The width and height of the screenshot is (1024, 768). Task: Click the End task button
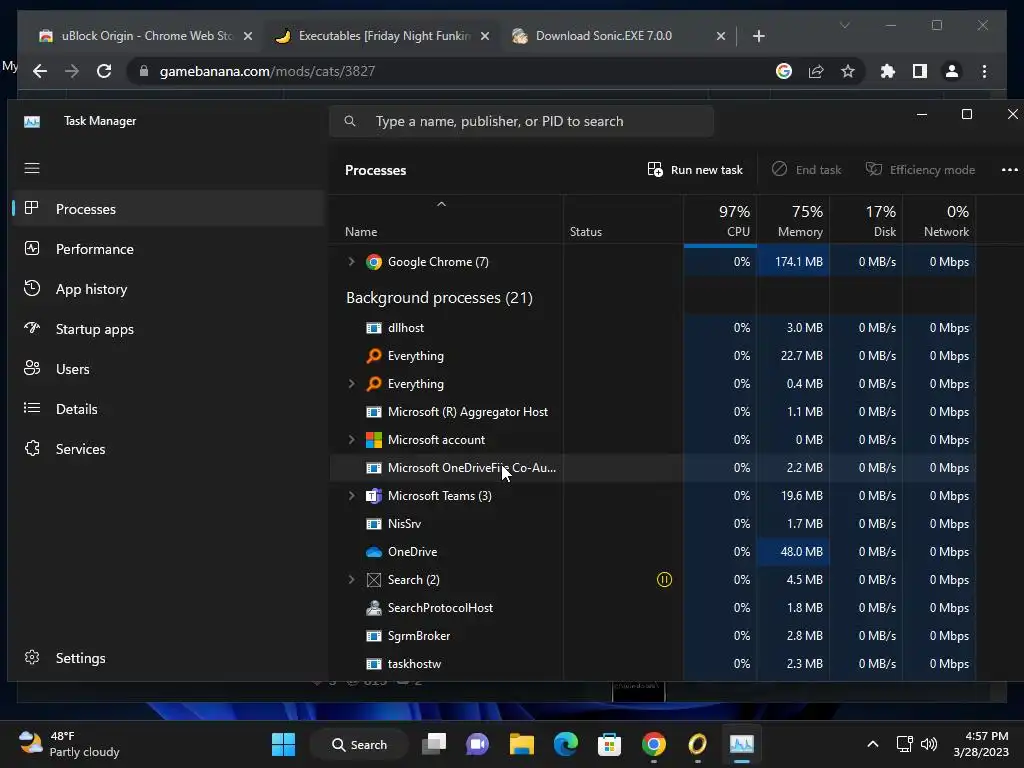tap(807, 170)
